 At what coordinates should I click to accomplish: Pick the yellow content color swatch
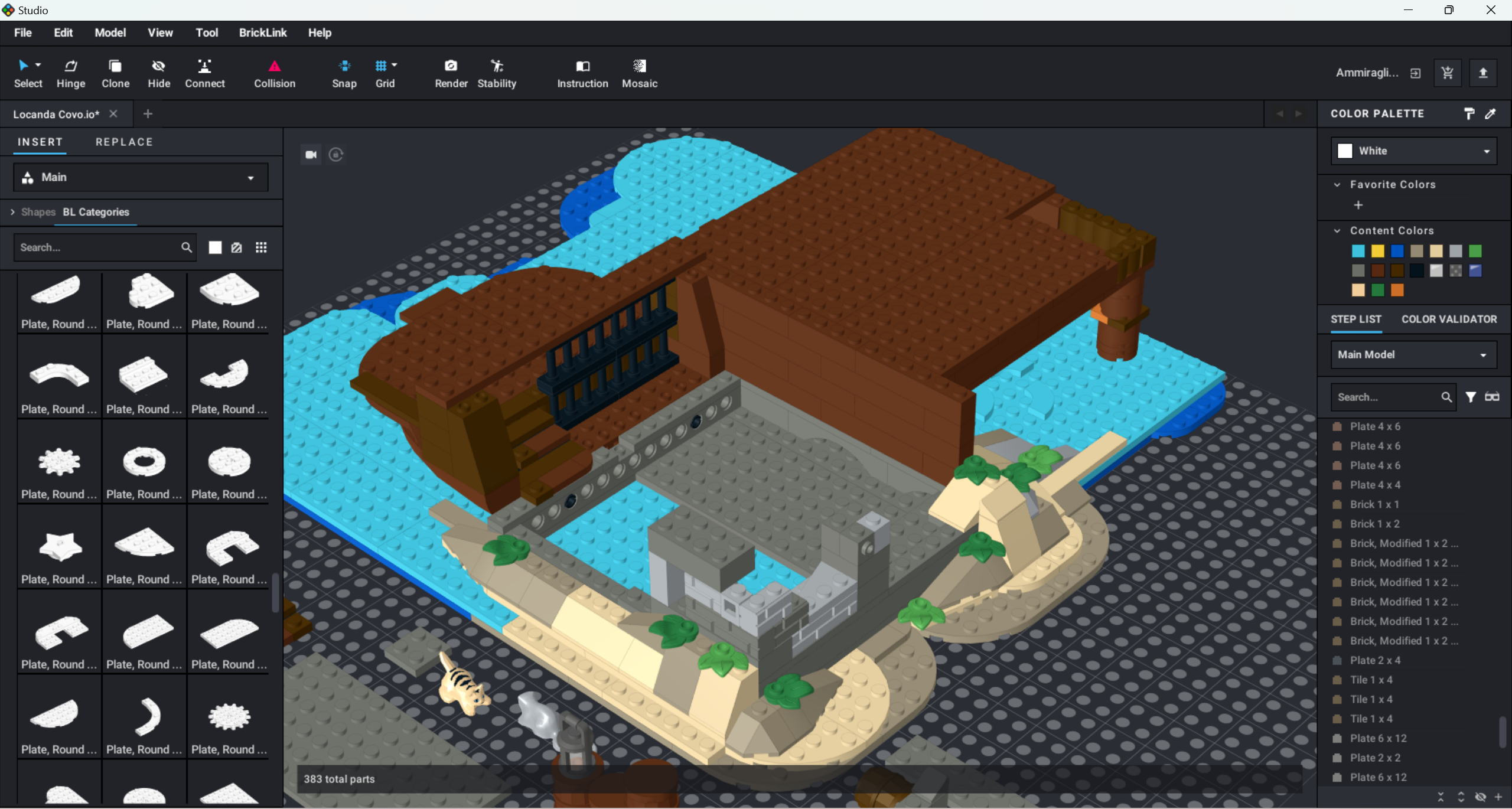tap(1377, 251)
